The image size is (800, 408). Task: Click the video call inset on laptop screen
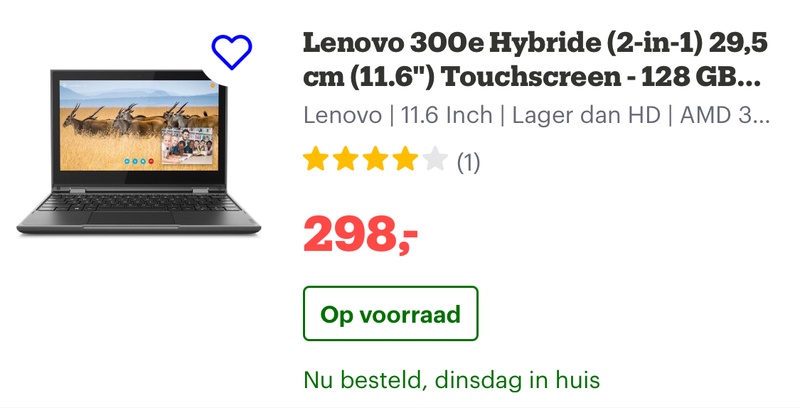tap(187, 145)
